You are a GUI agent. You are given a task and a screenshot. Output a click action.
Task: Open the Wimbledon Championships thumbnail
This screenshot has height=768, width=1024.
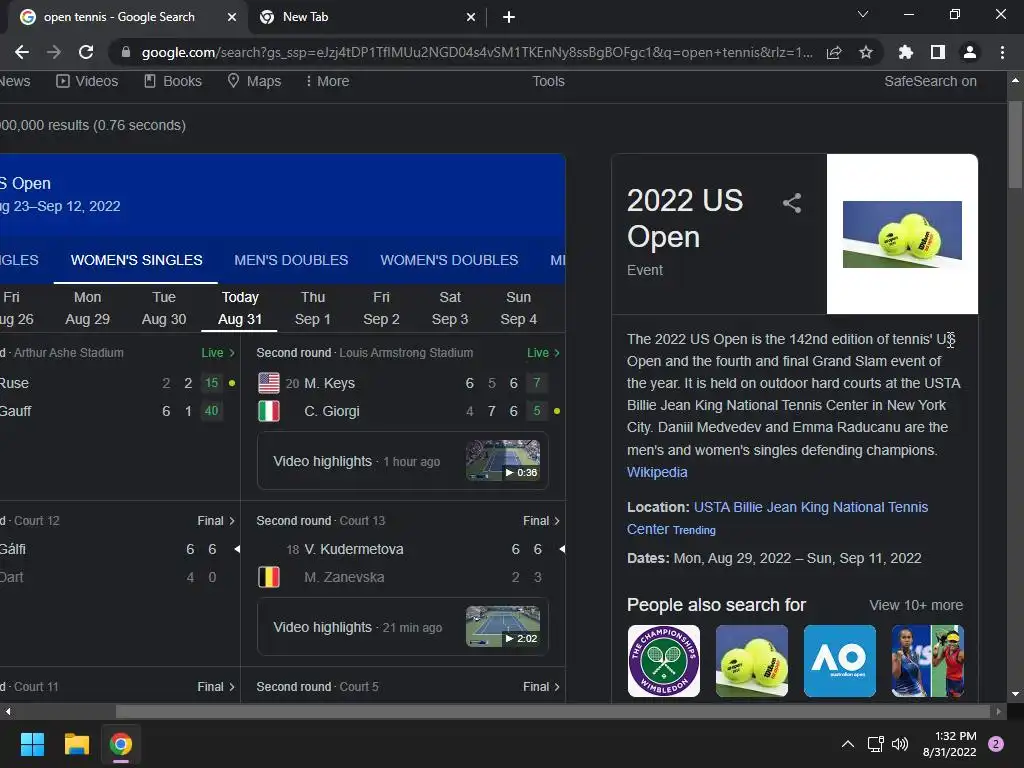tap(664, 661)
